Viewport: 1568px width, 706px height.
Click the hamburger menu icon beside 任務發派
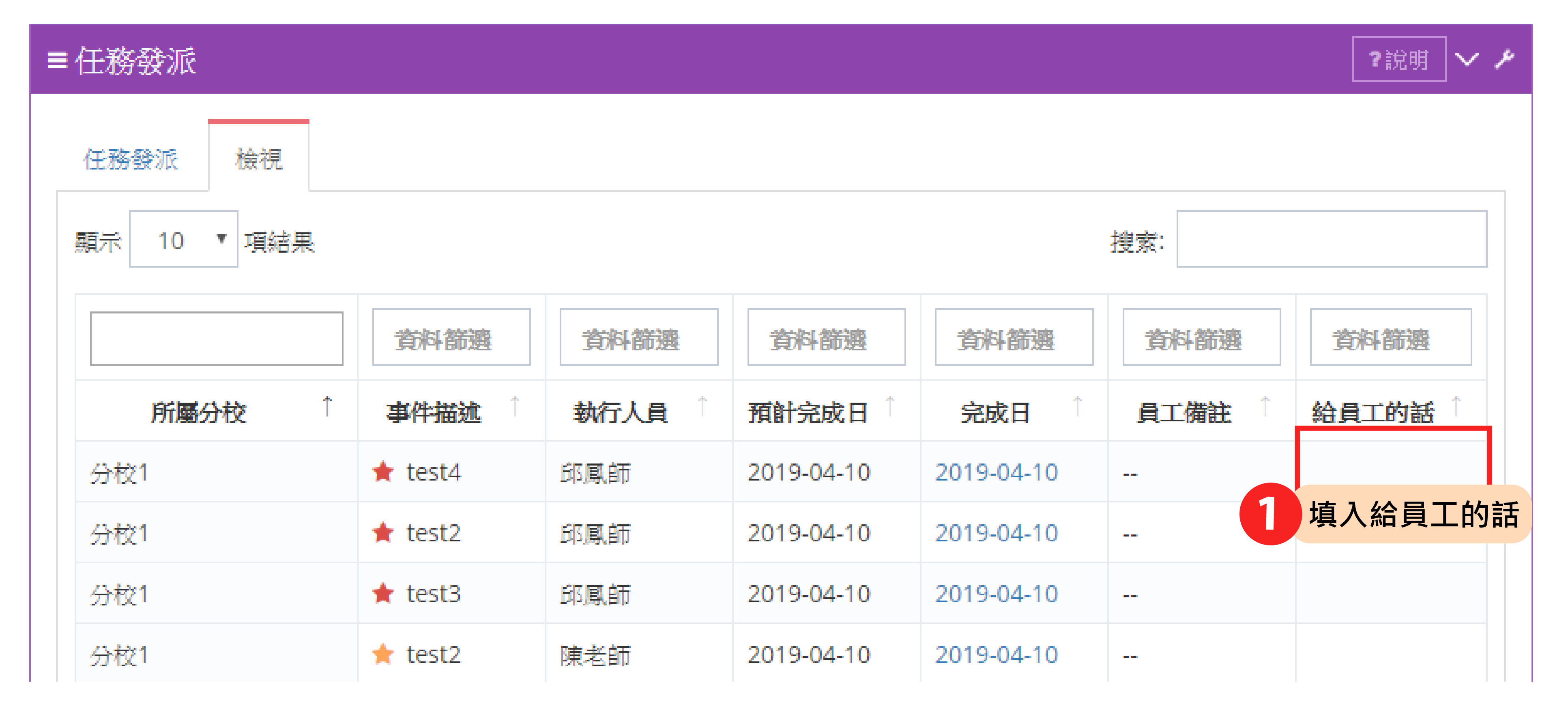(x=57, y=60)
